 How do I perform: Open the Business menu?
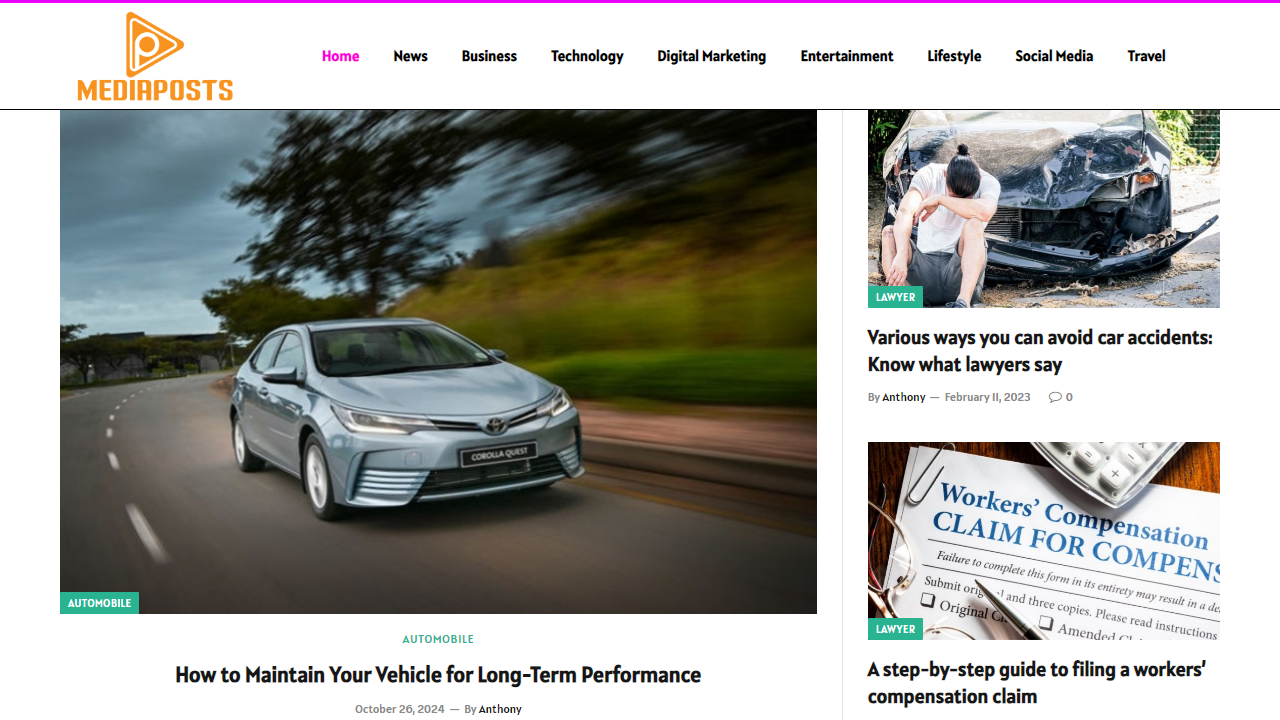click(489, 56)
